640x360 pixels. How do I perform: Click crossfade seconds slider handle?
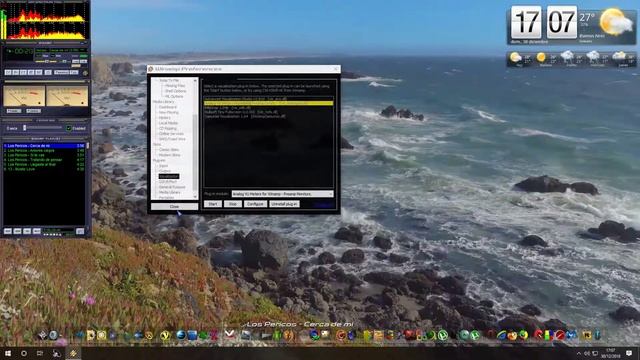(24, 128)
